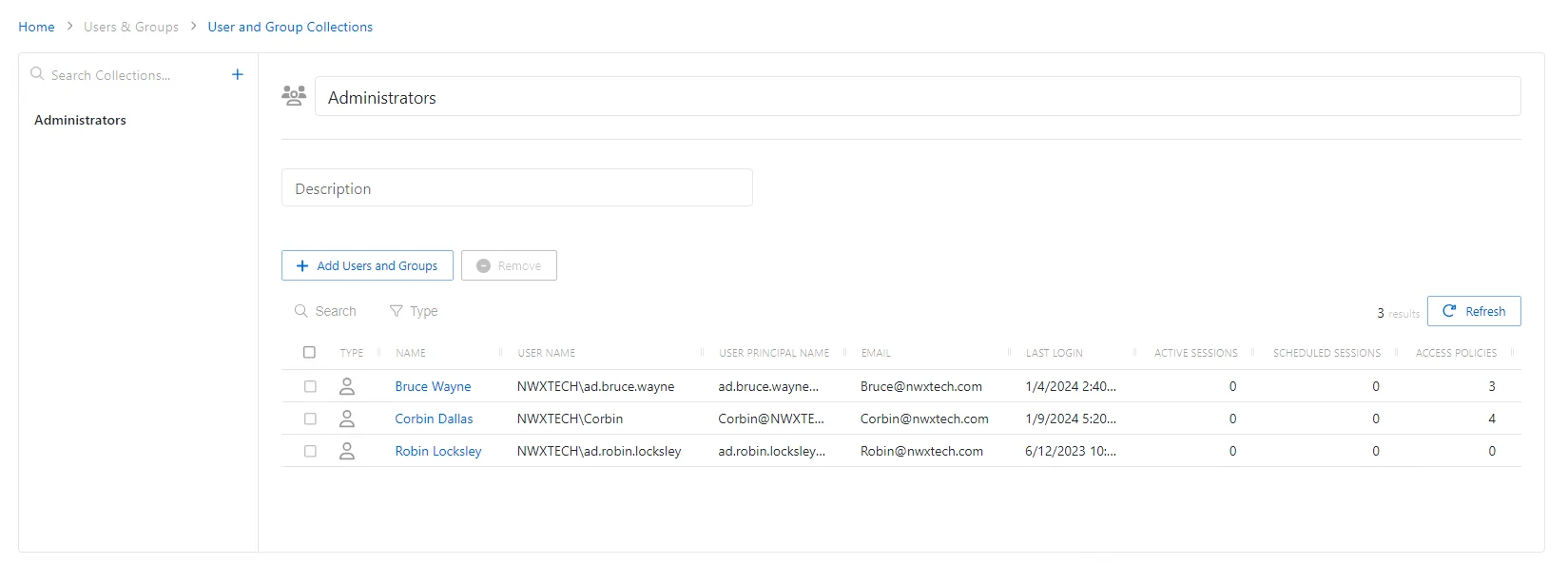Click the ad.bruce.wayne… principal name cell
This screenshot has width=1568, height=565.
coord(768,386)
